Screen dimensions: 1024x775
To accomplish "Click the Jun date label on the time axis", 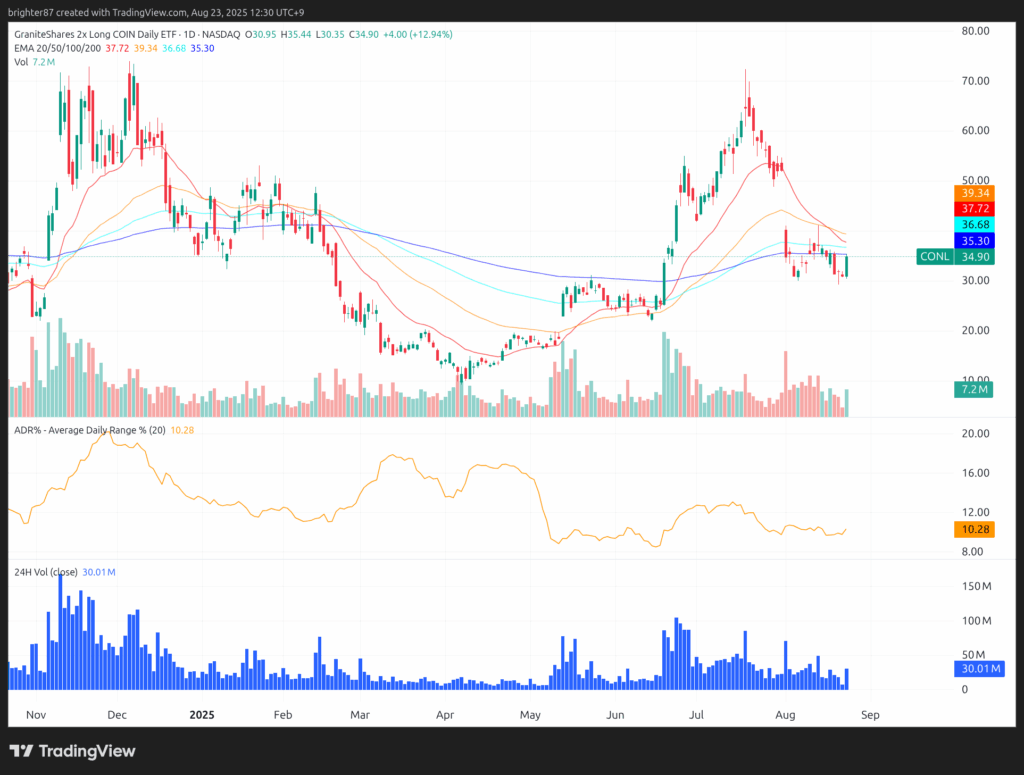I will pos(615,715).
